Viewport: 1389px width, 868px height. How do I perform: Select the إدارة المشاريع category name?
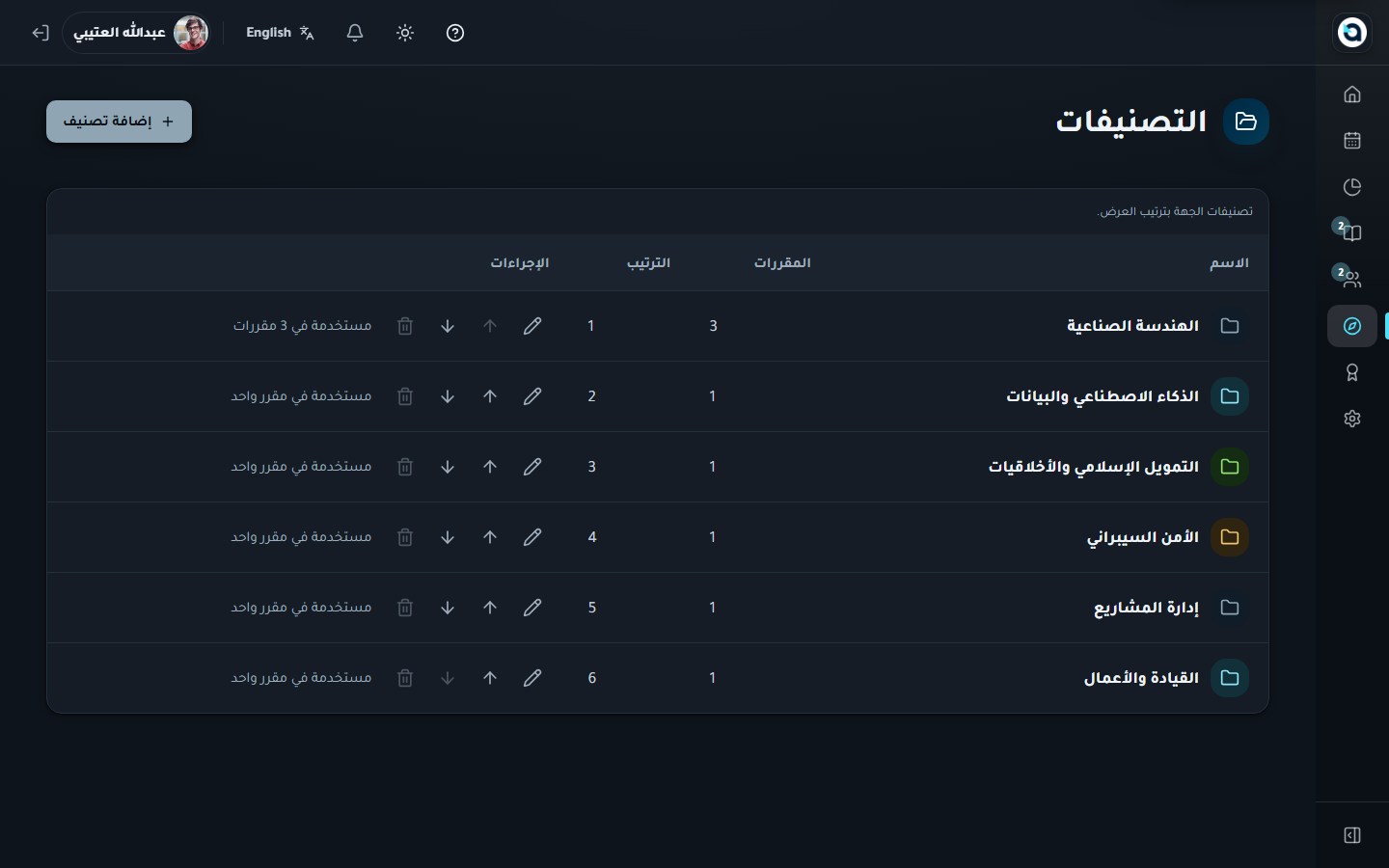pos(1146,608)
